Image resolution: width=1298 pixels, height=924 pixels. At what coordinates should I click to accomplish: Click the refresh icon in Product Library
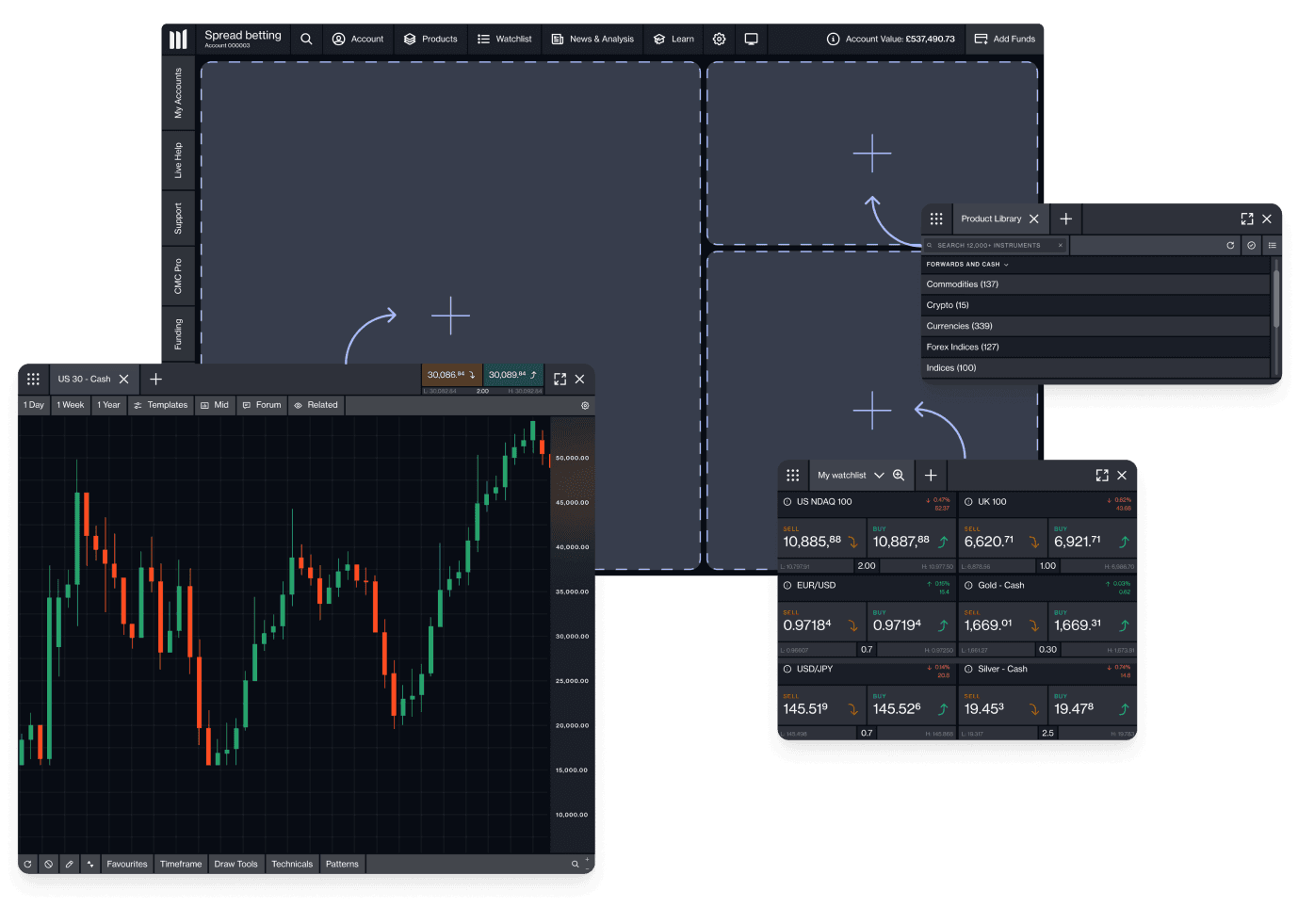point(1230,245)
